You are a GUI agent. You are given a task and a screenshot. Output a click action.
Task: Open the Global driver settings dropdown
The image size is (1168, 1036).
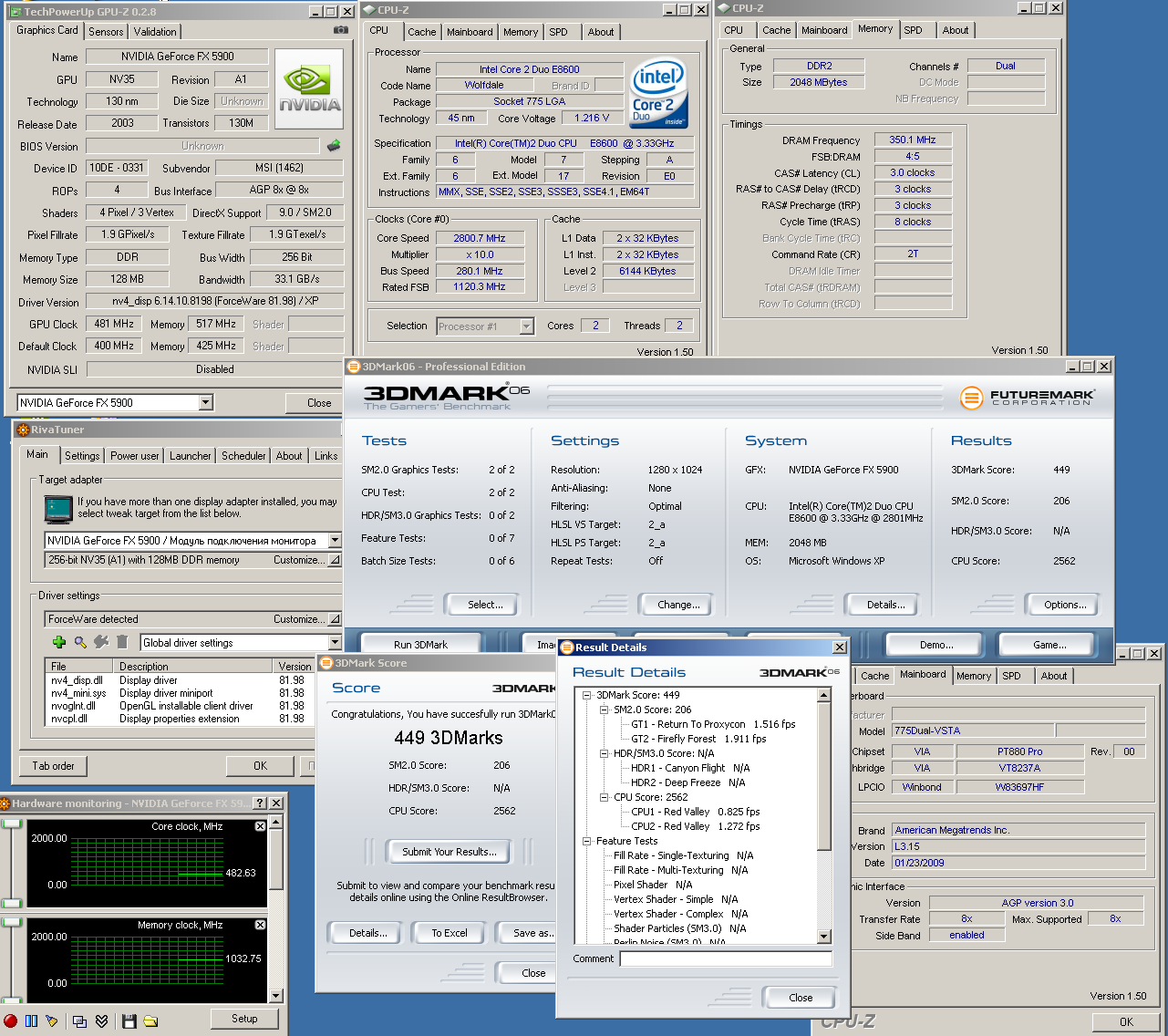point(335,643)
